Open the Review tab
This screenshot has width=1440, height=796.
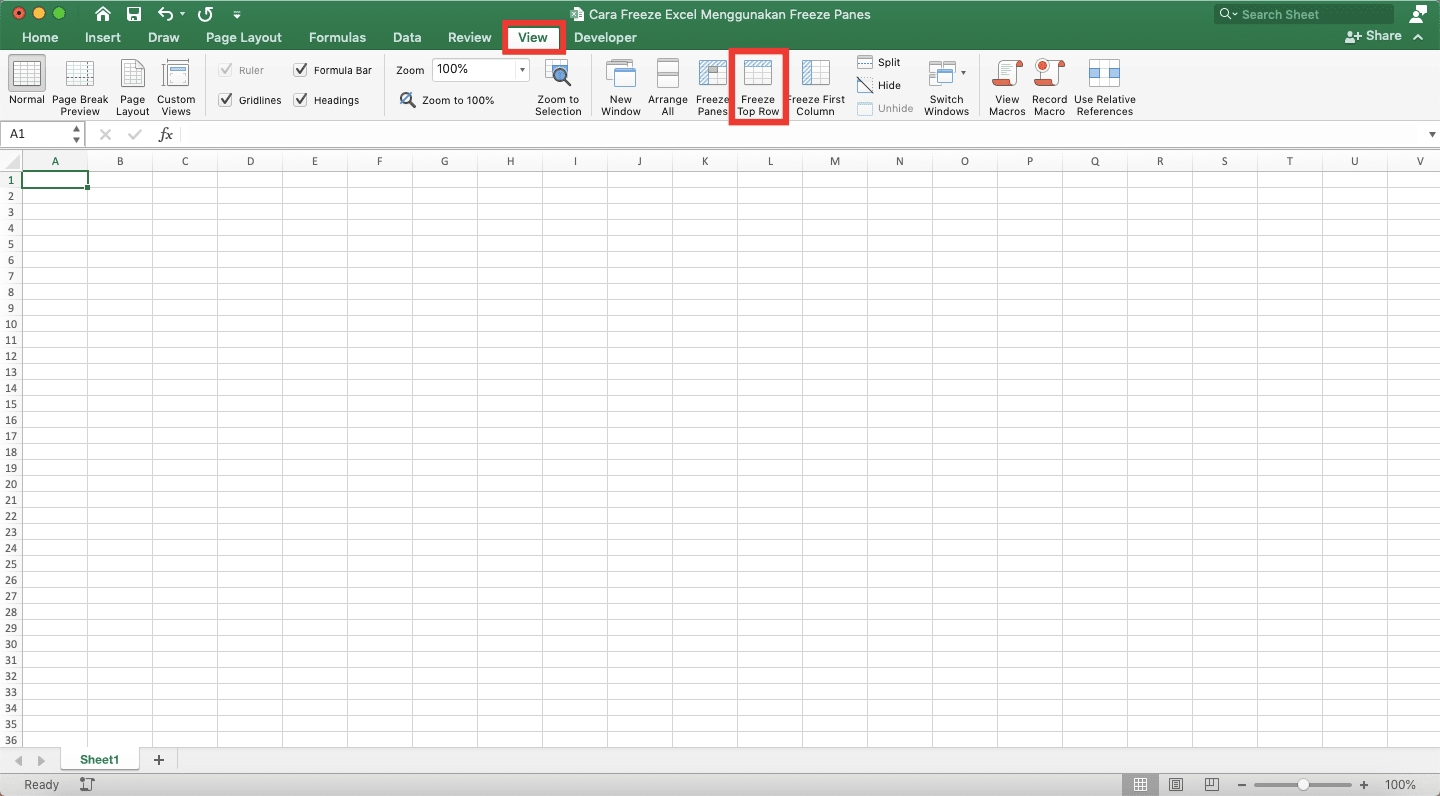click(x=470, y=37)
